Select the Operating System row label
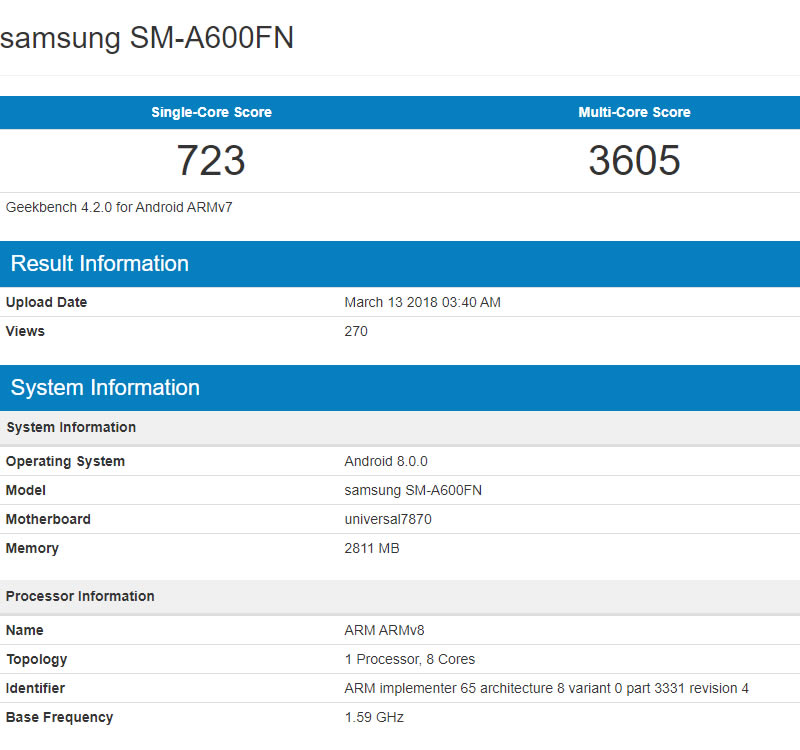The width and height of the screenshot is (800, 750). (x=65, y=461)
